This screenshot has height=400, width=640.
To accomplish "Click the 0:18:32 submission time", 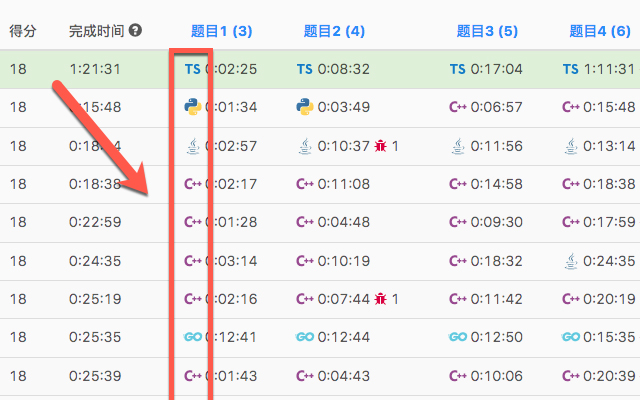I will tap(496, 261).
